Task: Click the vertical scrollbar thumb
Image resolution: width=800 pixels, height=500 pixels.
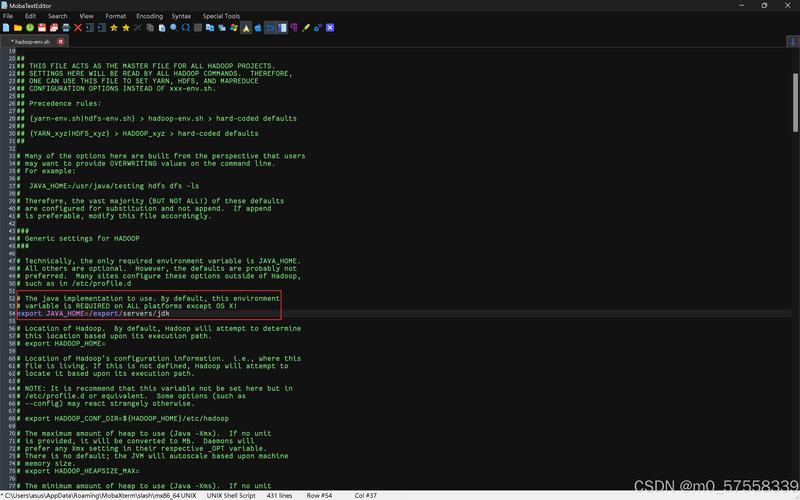Action: point(795,102)
